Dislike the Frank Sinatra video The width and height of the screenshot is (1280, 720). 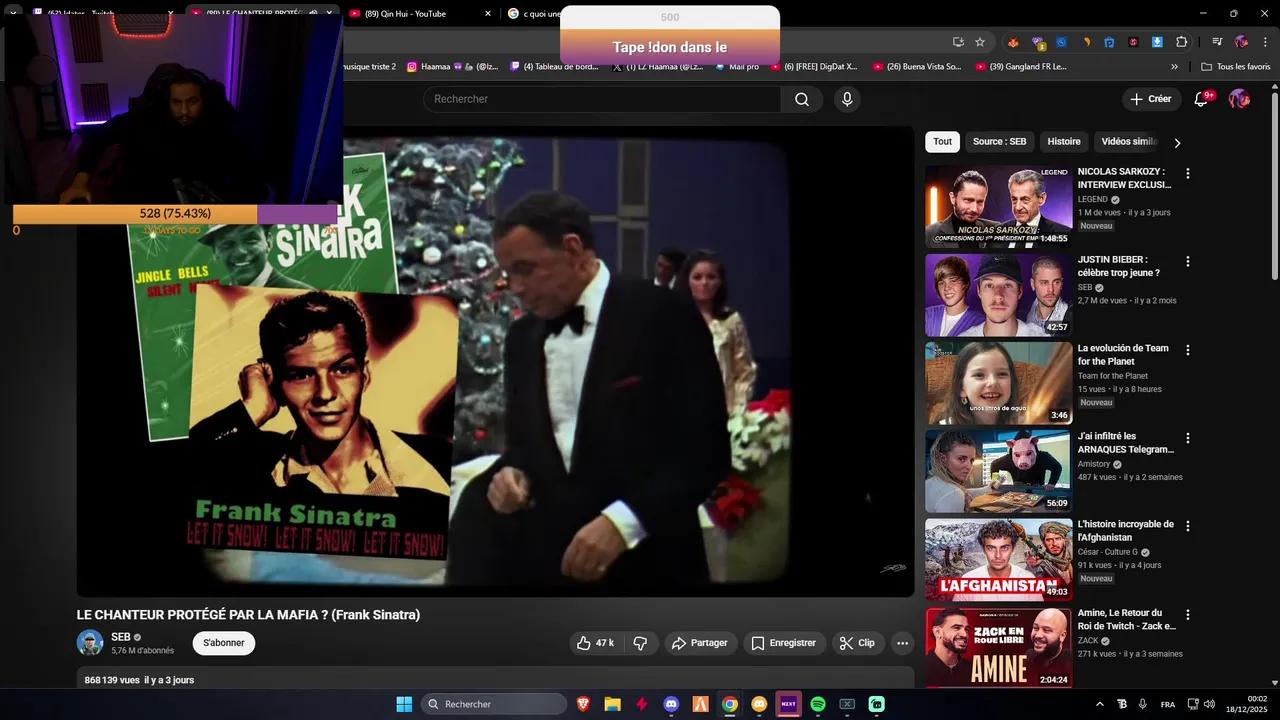tap(641, 643)
